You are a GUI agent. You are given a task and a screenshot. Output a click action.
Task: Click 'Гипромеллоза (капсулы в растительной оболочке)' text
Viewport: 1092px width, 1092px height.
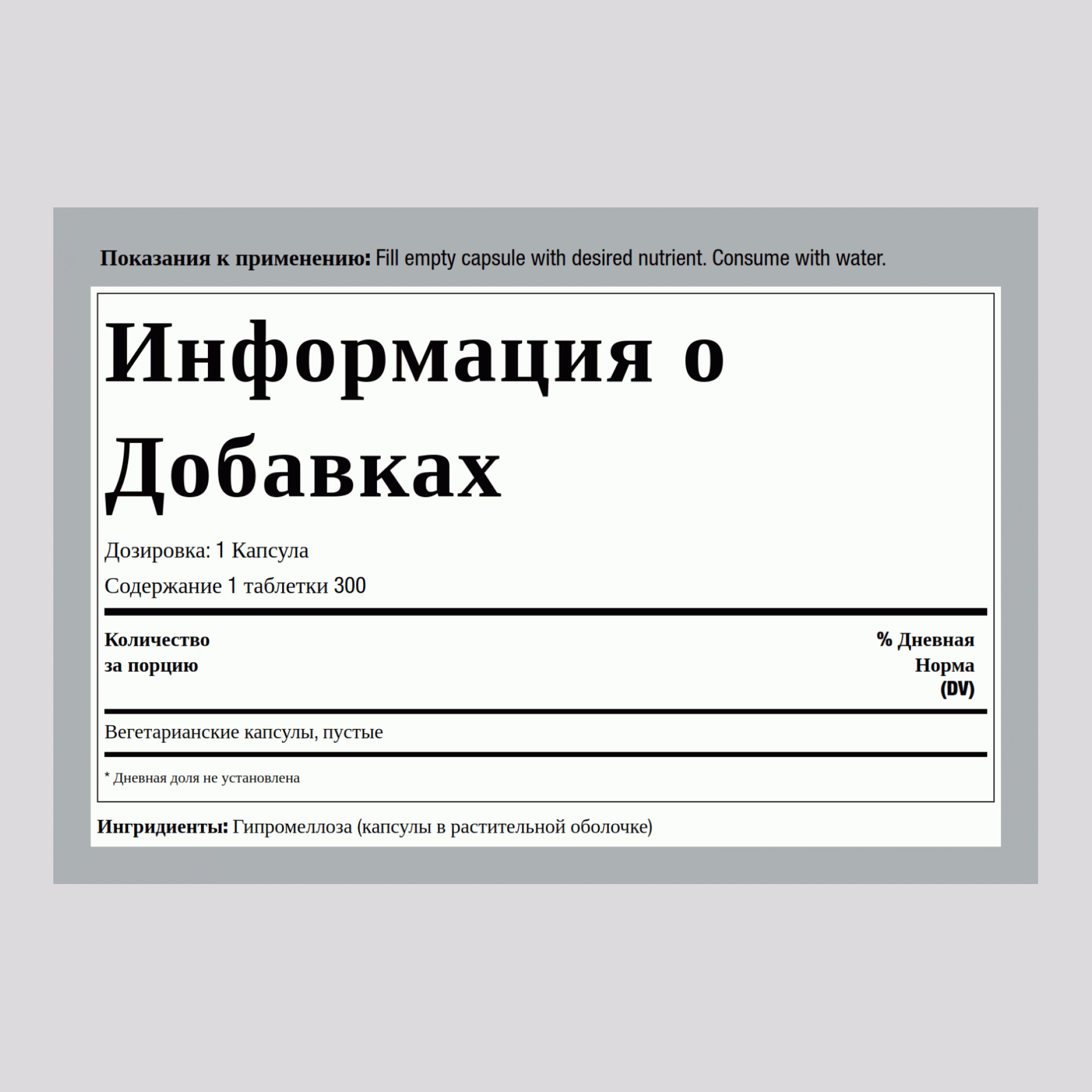pos(443,827)
